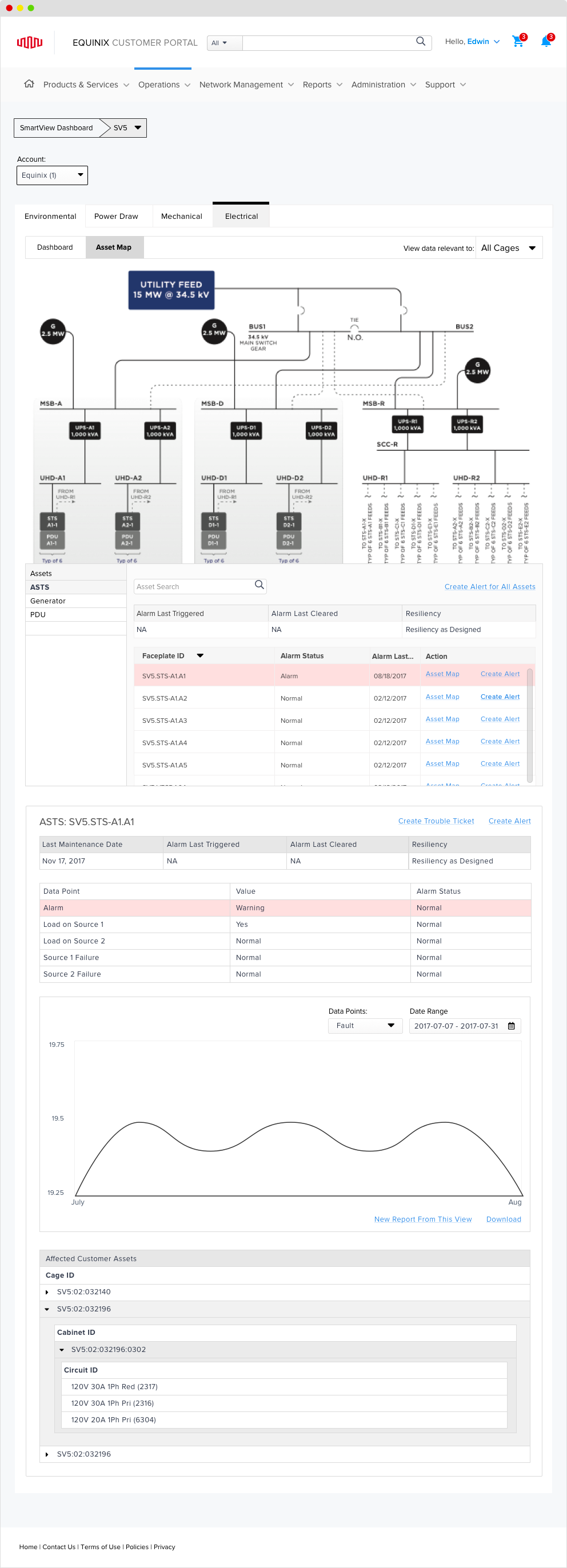Screen dimensions: 567x1568
Task: Click the STS D1-1 block in diagram
Action: pyautogui.click(x=214, y=522)
